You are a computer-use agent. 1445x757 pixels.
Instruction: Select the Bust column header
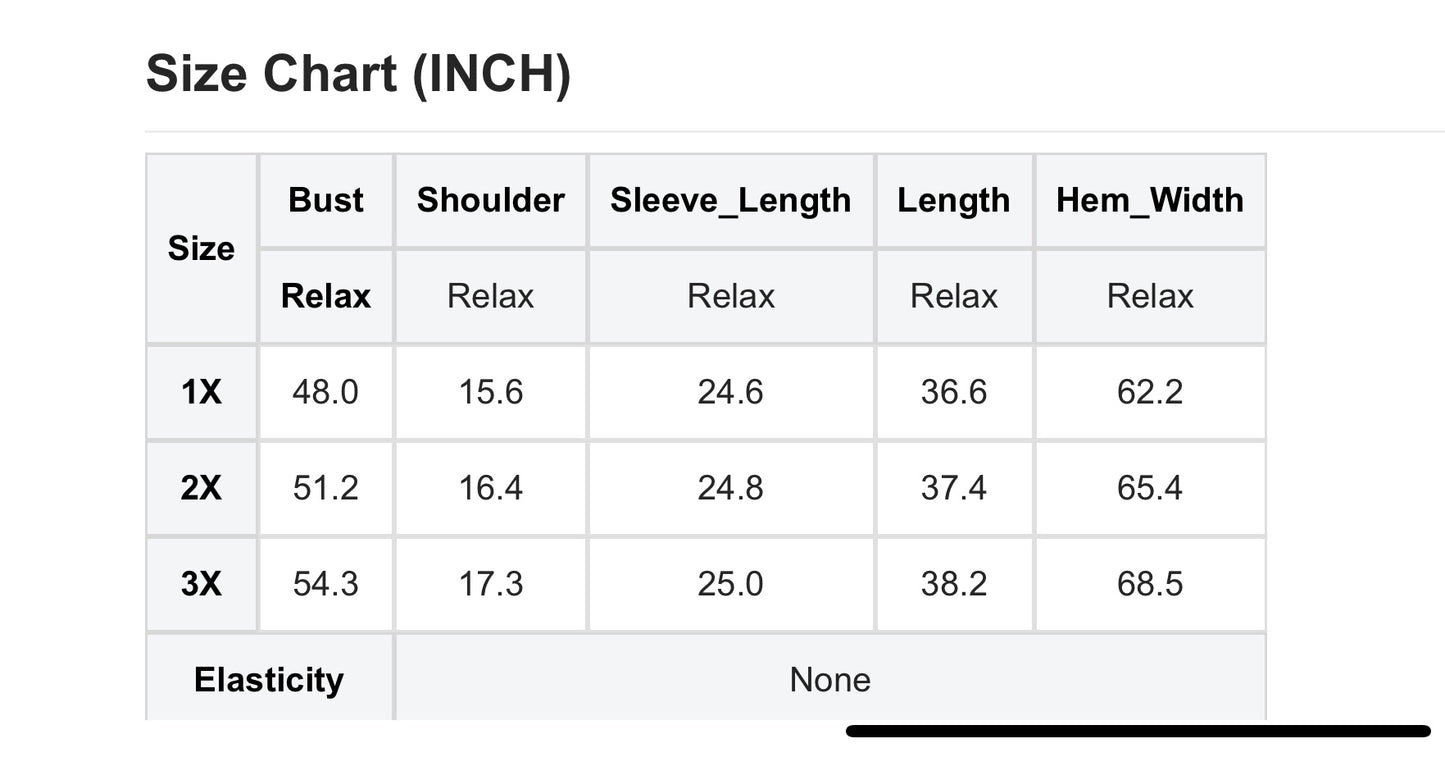(326, 200)
